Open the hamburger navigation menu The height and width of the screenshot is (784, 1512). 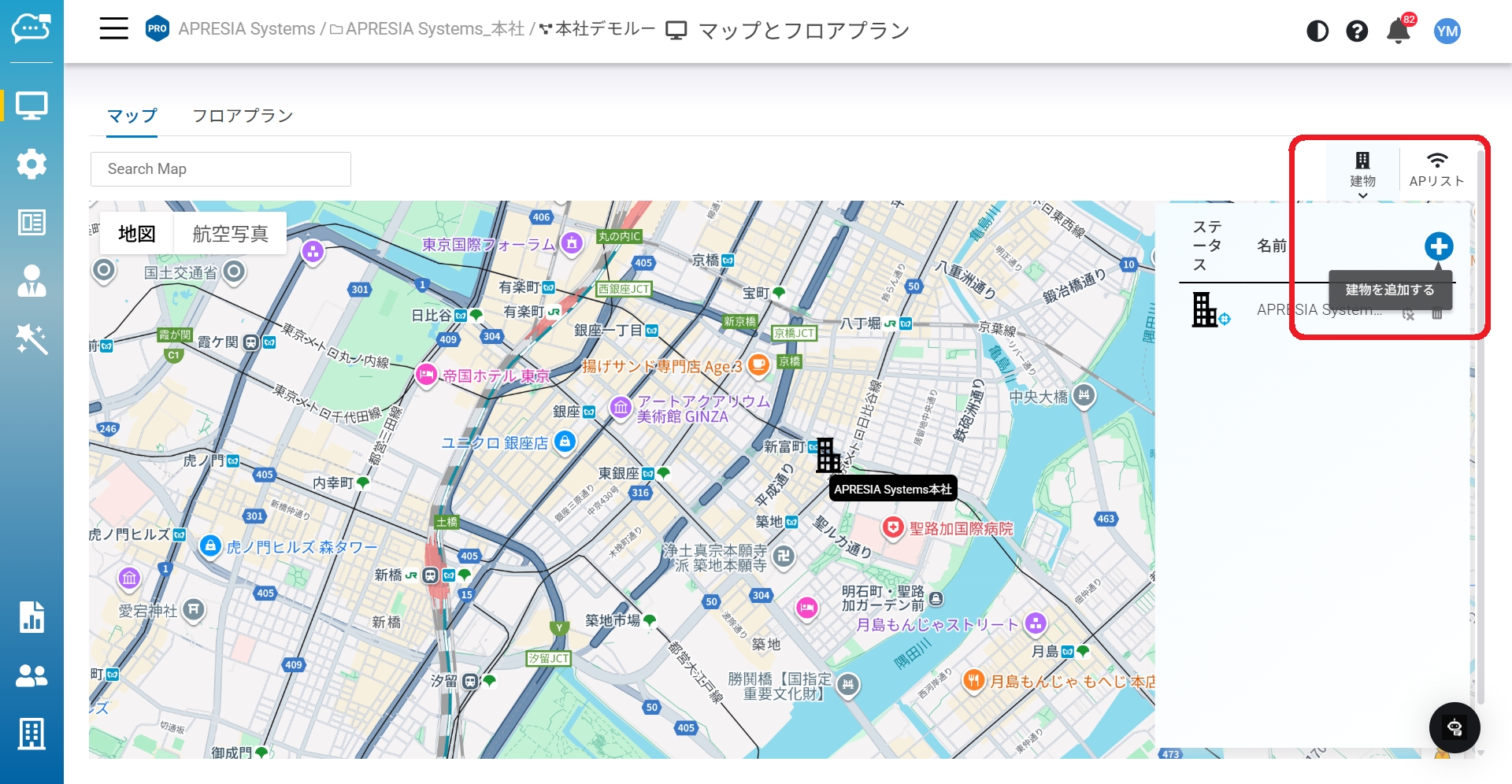pos(113,29)
